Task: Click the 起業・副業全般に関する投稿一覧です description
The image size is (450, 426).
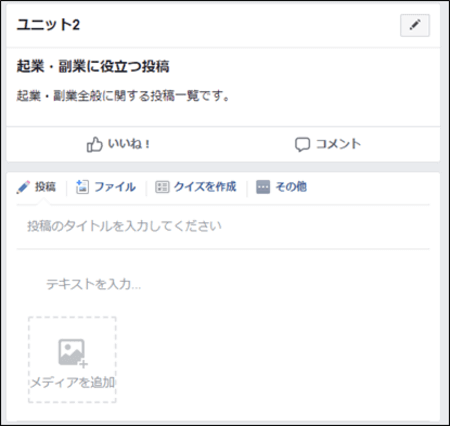Action: coord(123,96)
